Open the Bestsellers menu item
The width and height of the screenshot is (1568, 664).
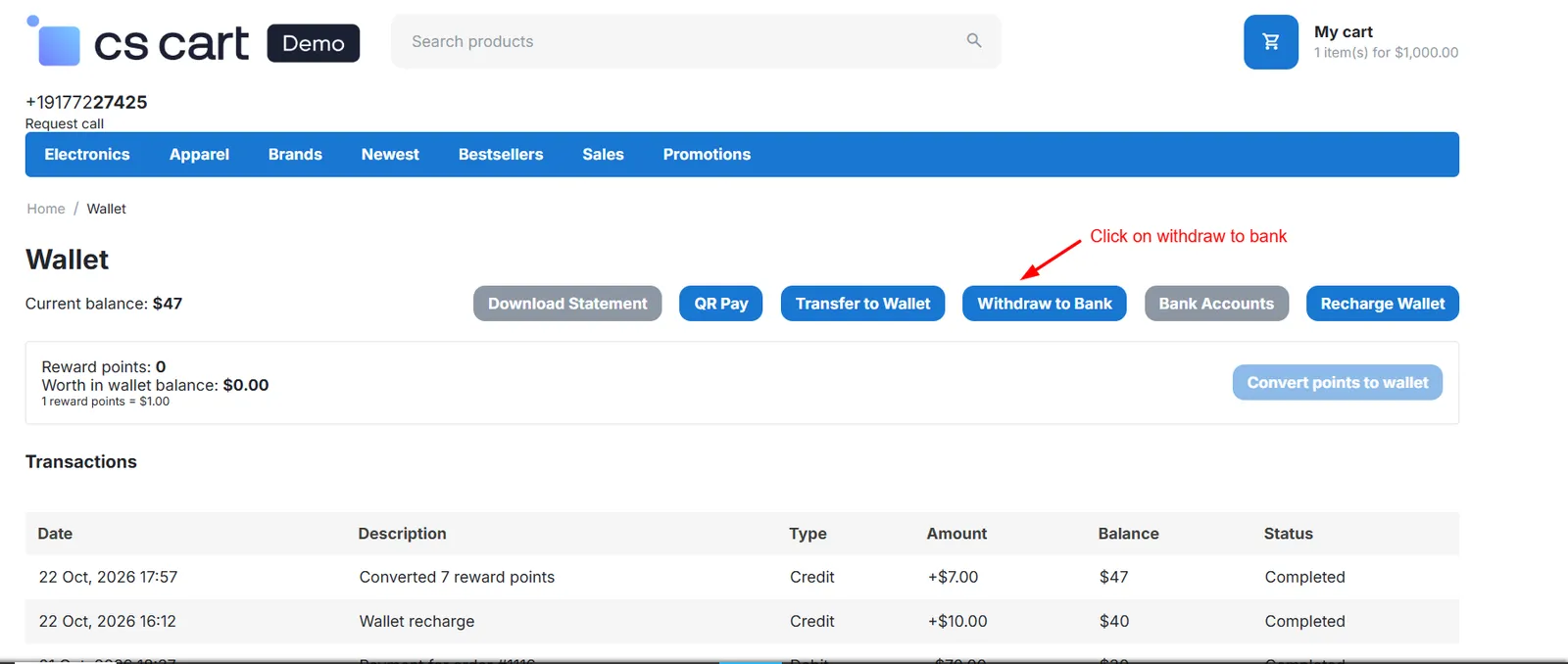[x=501, y=155]
